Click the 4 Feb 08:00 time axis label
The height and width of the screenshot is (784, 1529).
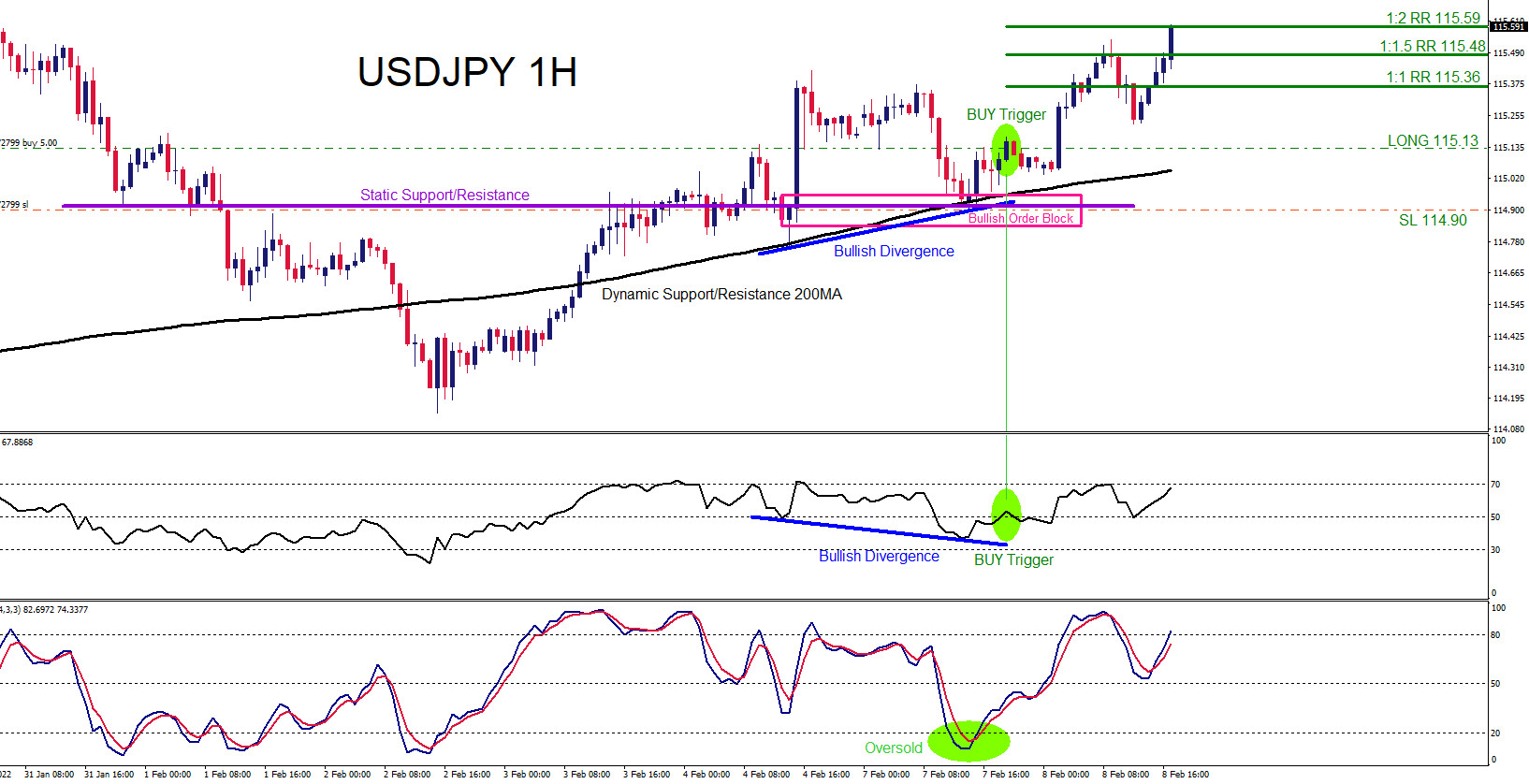tap(766, 774)
